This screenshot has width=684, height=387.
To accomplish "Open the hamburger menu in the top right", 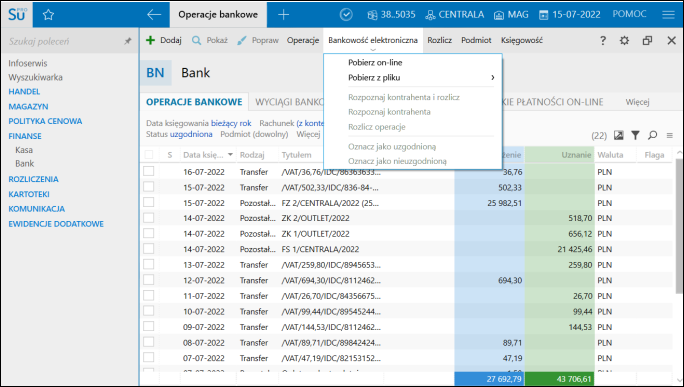I will pos(668,15).
